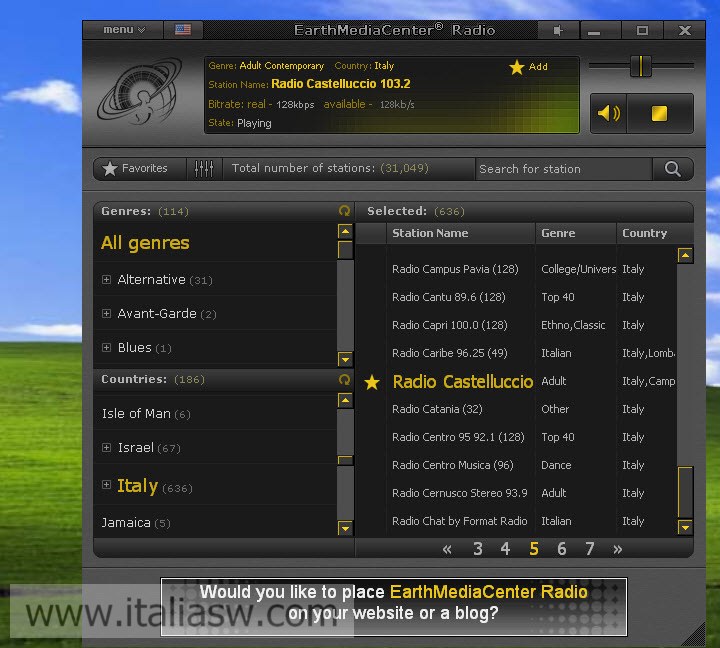This screenshot has width=720, height=648.
Task: Expand the Avant-Garde genre
Action: pyautogui.click(x=106, y=314)
